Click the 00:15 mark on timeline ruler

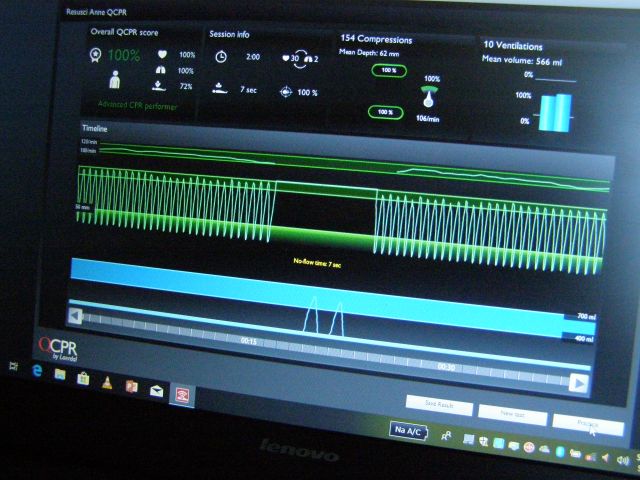pos(249,341)
